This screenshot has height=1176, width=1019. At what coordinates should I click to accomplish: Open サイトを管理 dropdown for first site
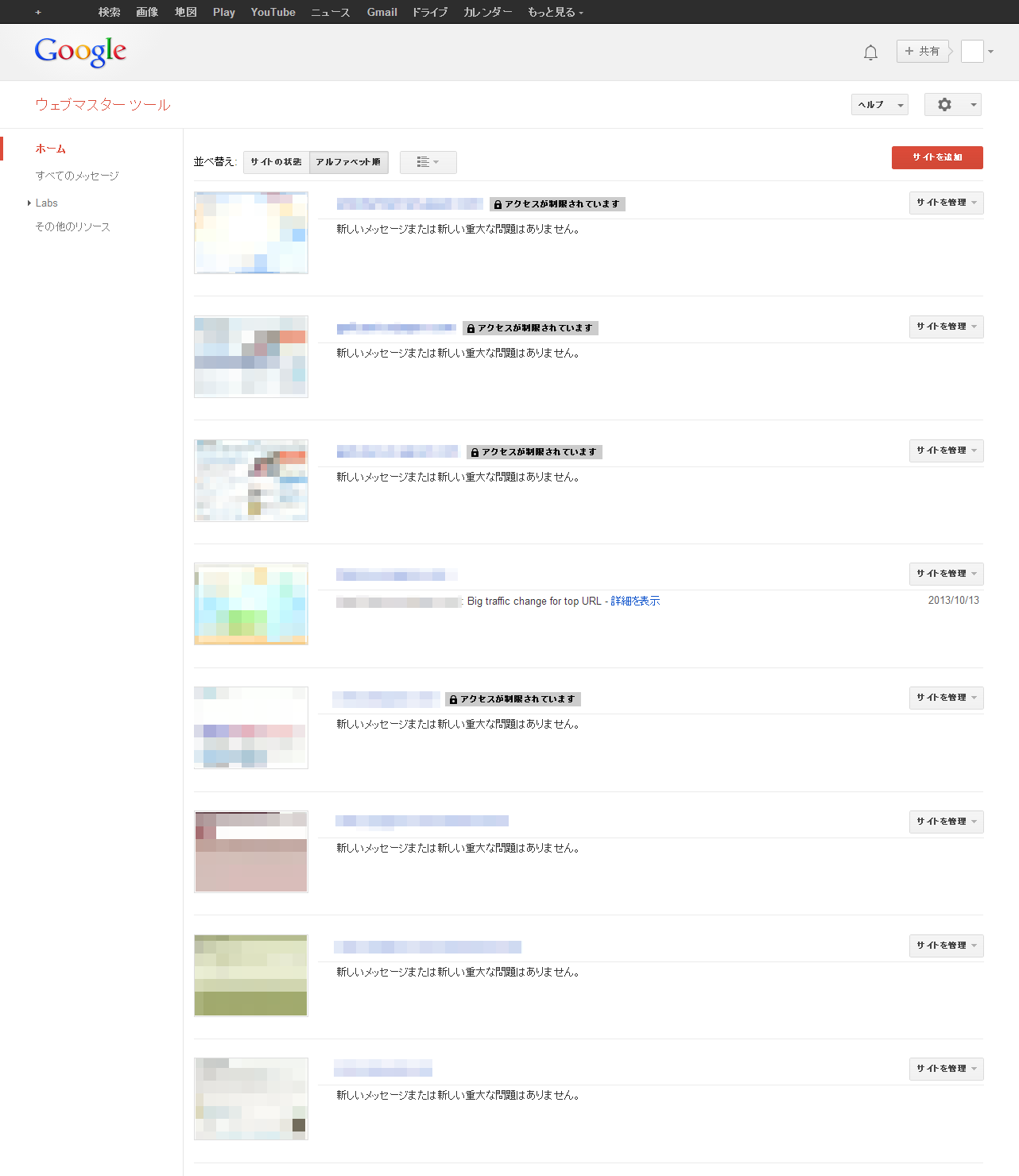tap(946, 203)
